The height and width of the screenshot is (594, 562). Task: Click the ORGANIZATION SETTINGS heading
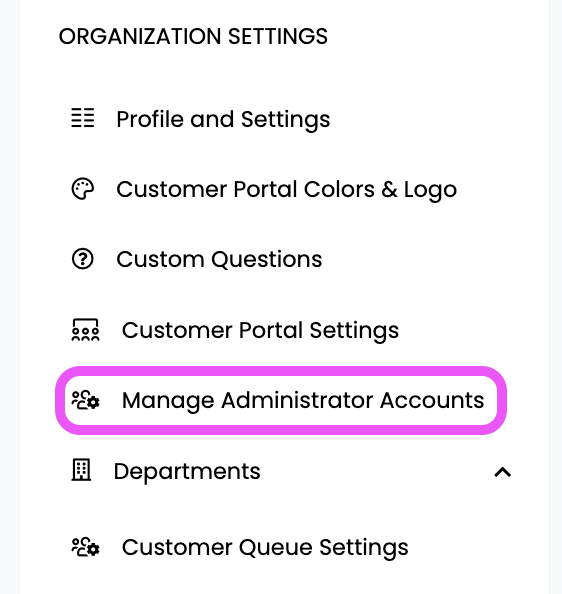click(x=193, y=36)
